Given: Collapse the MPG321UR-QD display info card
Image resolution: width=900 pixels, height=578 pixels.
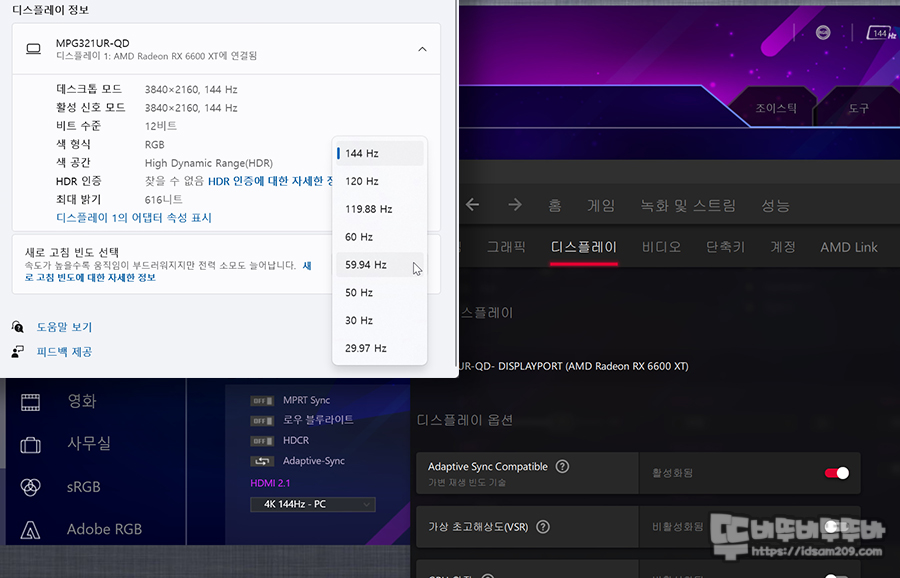Looking at the screenshot, I should (422, 49).
